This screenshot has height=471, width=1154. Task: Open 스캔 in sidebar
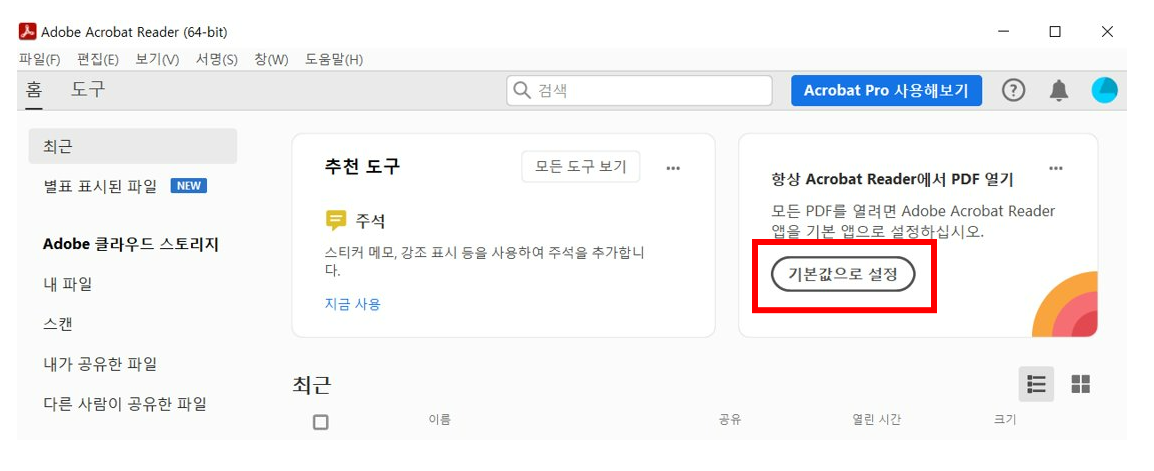58,325
